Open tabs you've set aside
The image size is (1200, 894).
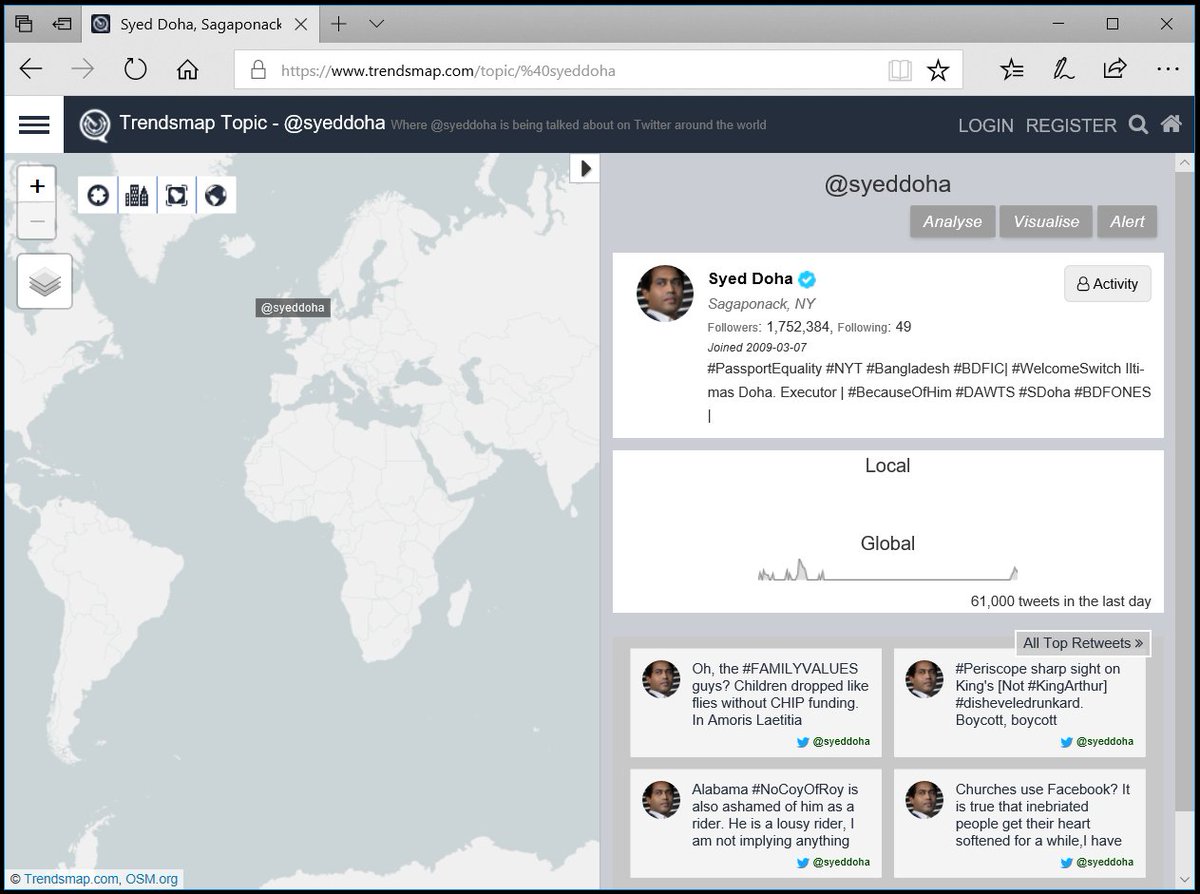tap(24, 24)
